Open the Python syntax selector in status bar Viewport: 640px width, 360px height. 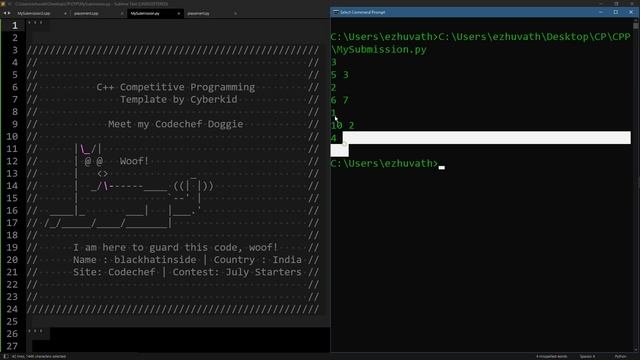[x=620, y=356]
